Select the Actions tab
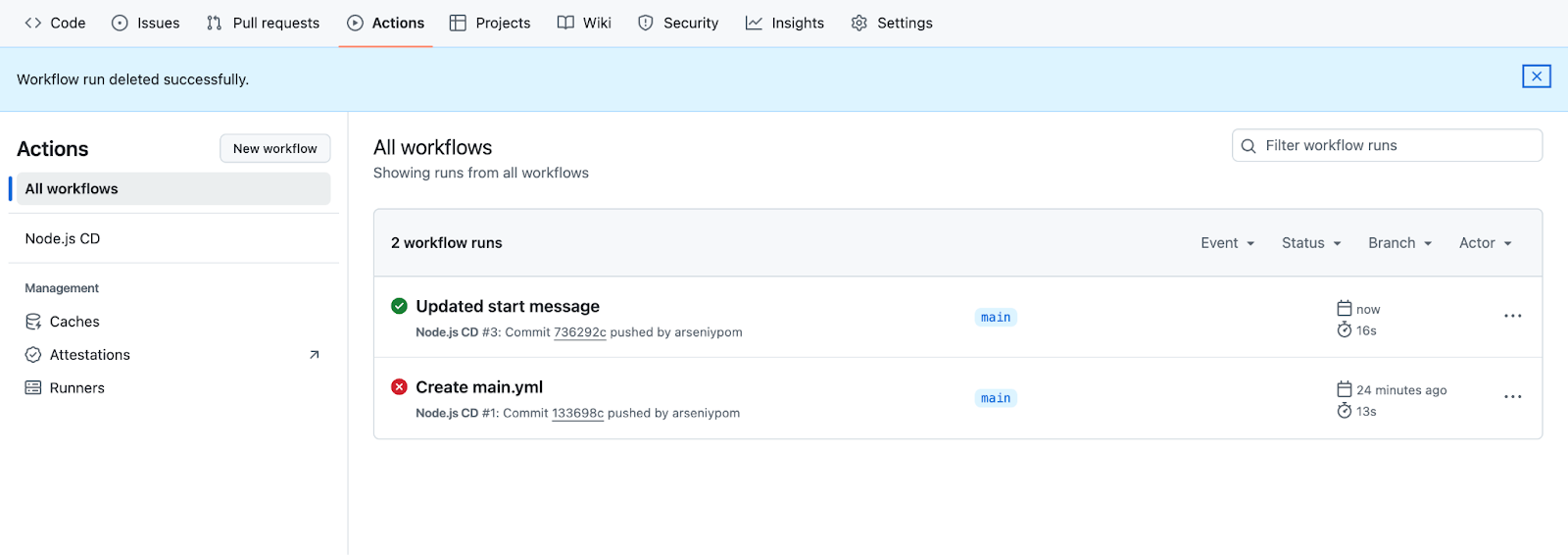This screenshot has width=1568, height=555. pyautogui.click(x=386, y=23)
